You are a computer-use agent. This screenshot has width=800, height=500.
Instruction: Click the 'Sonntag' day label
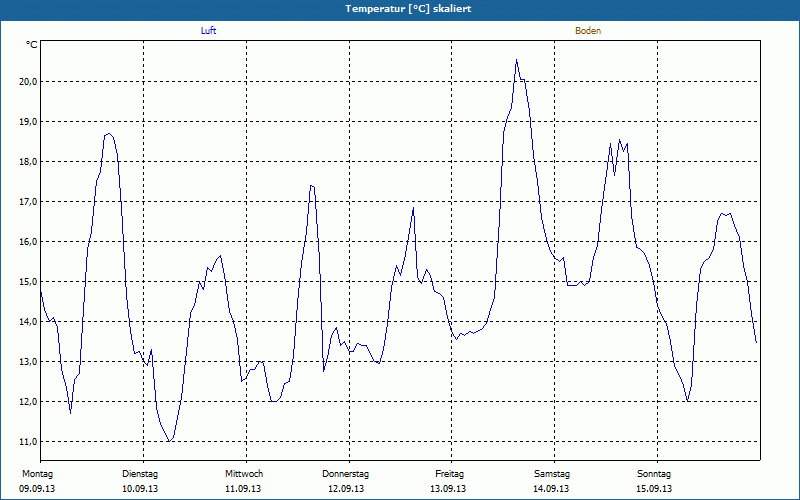pyautogui.click(x=654, y=474)
